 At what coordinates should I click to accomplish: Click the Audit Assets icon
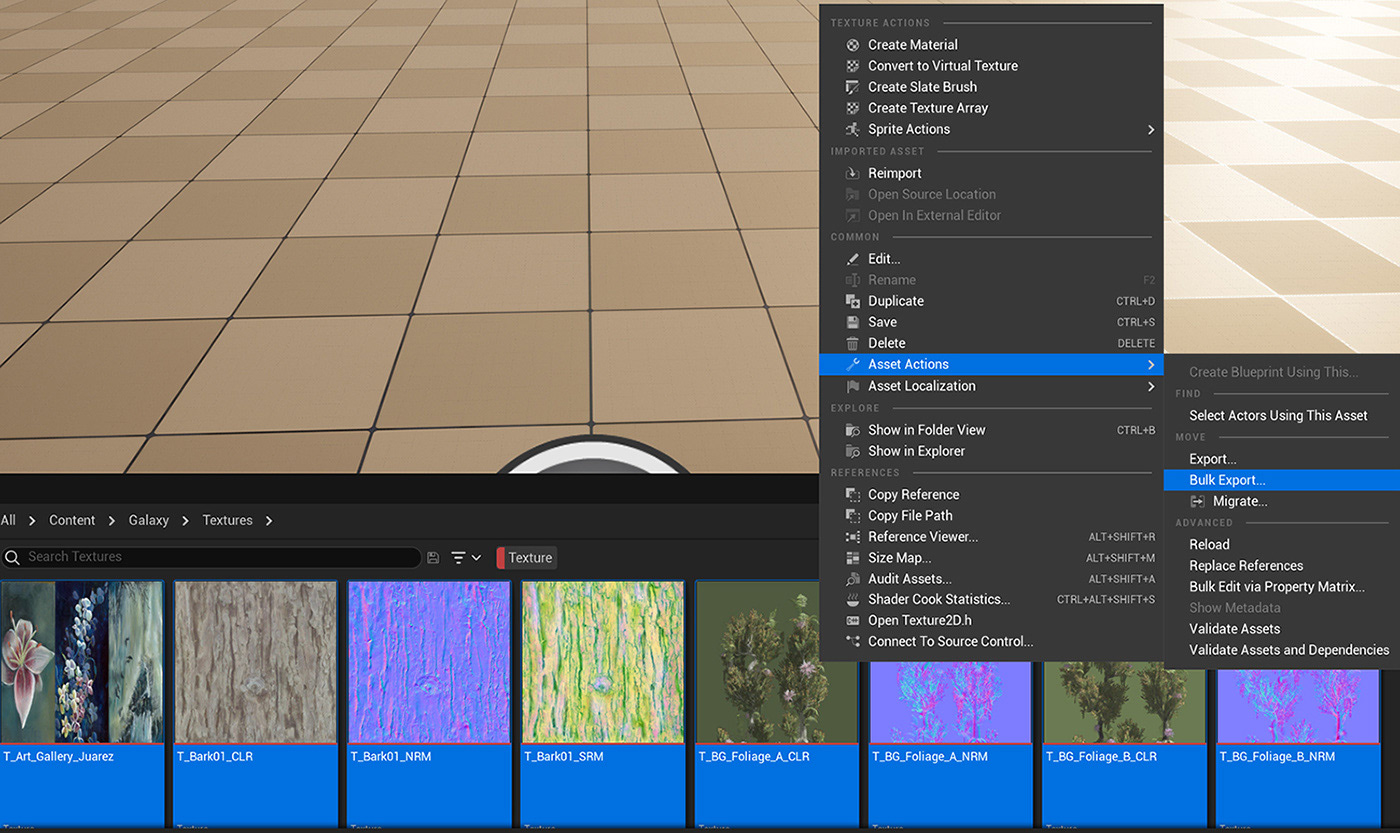853,579
